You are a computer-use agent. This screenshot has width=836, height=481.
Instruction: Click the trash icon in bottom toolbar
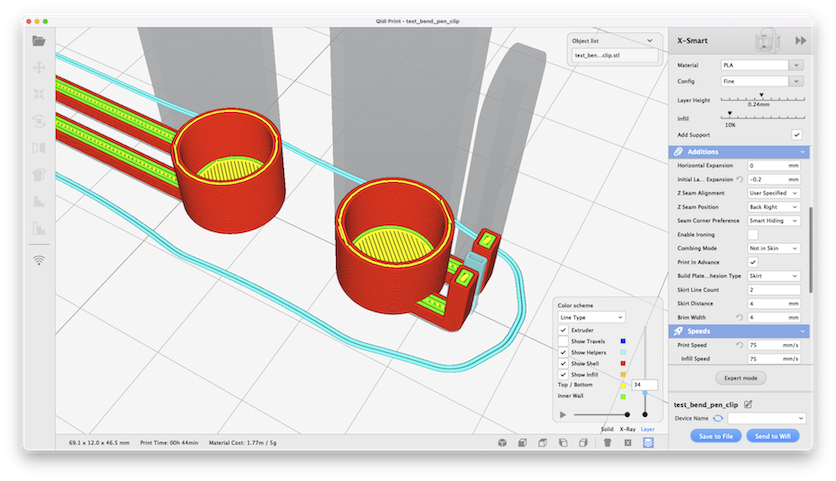click(x=606, y=442)
